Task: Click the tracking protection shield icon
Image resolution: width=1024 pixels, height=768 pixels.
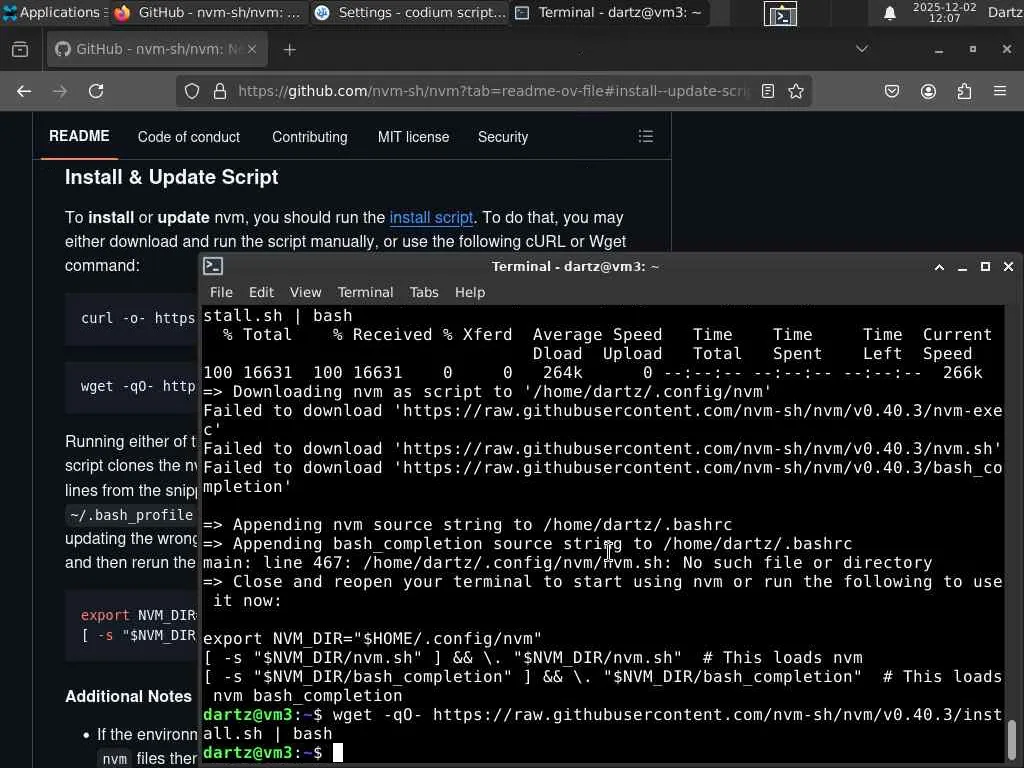Action: pyautogui.click(x=191, y=91)
